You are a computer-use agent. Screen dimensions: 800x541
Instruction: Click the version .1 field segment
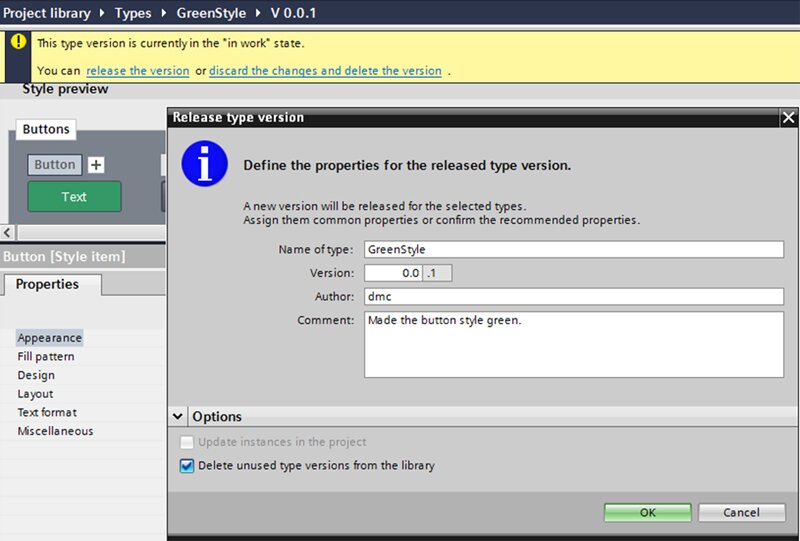tap(437, 273)
